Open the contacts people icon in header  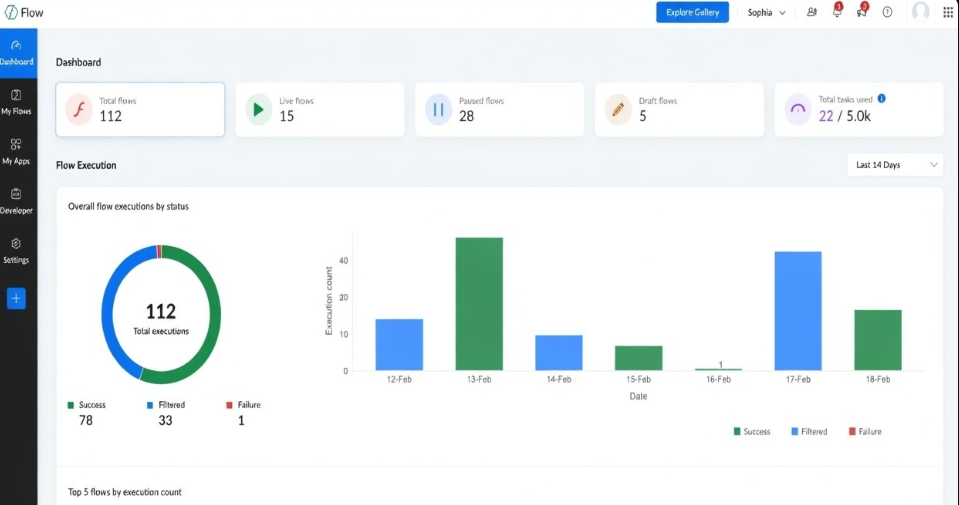pyautogui.click(x=811, y=12)
